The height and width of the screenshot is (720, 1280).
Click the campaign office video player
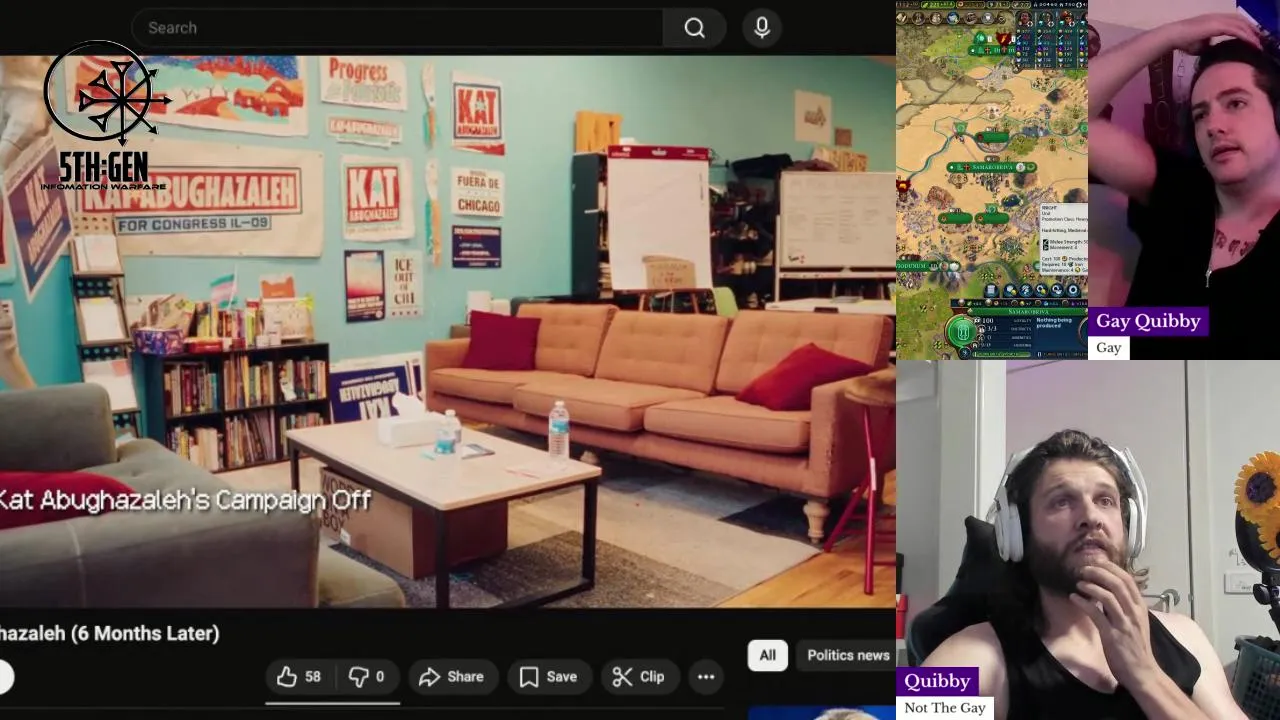coord(448,331)
